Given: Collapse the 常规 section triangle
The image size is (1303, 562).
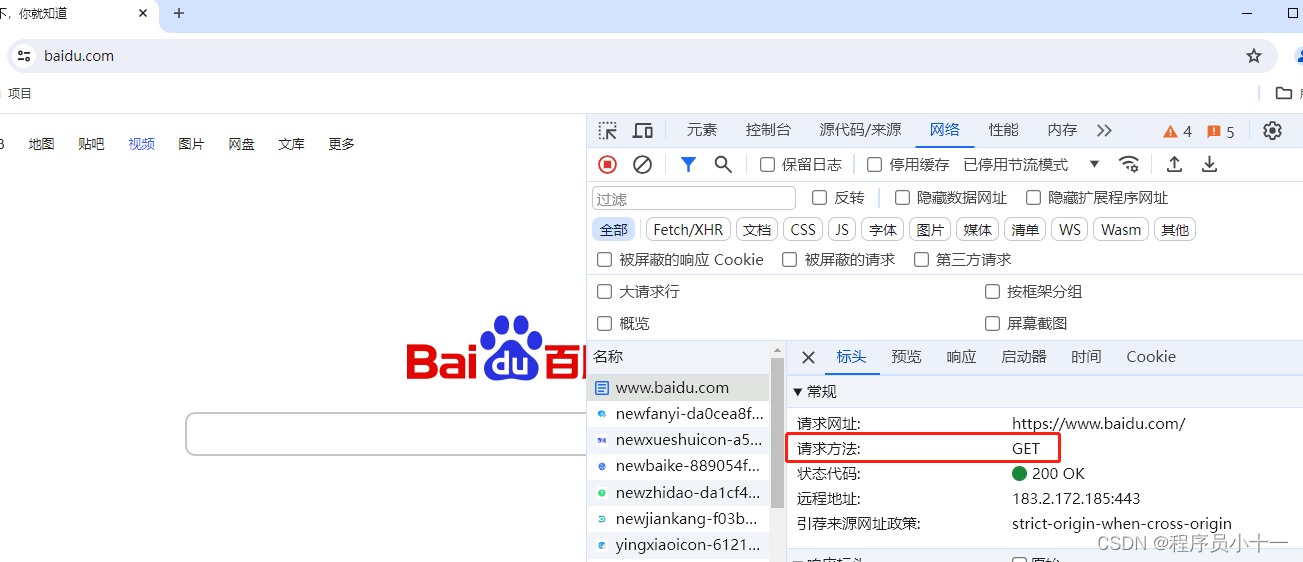Looking at the screenshot, I should (x=797, y=391).
